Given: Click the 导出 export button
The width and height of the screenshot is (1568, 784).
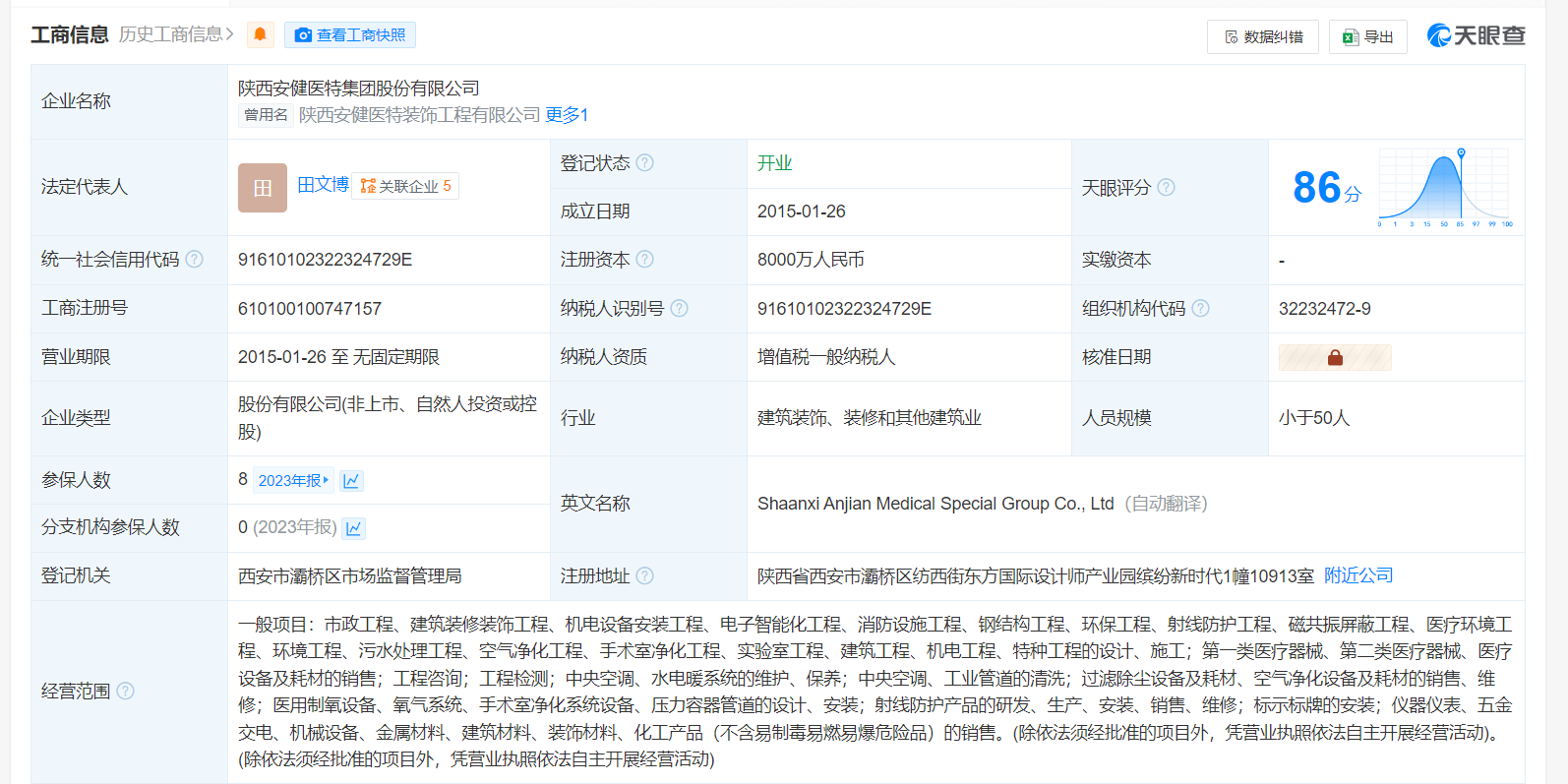Looking at the screenshot, I should tap(1368, 36).
